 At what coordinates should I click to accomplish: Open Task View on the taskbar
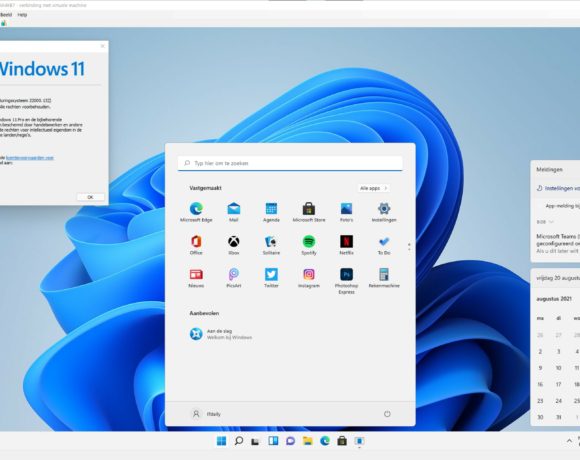click(255, 441)
